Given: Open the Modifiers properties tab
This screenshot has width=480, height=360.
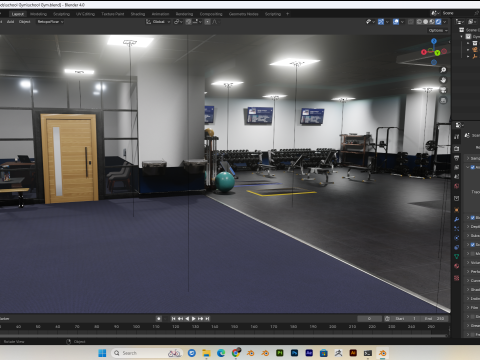Looking at the screenshot, I should click(457, 219).
